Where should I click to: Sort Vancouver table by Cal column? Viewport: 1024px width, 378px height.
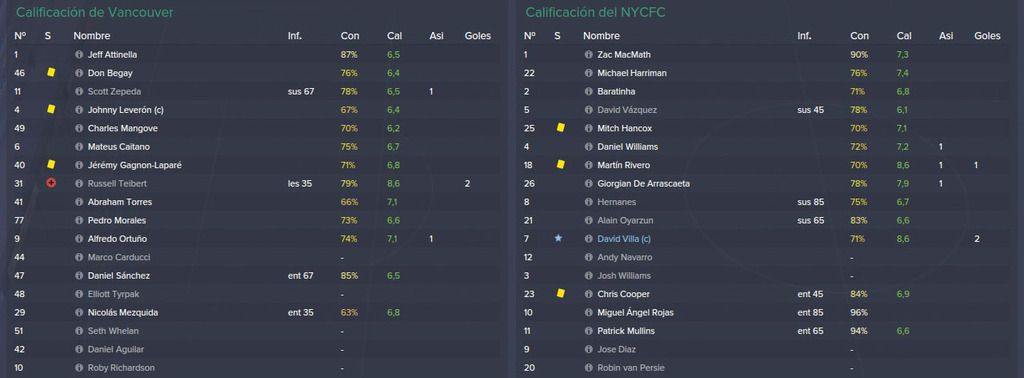point(394,36)
